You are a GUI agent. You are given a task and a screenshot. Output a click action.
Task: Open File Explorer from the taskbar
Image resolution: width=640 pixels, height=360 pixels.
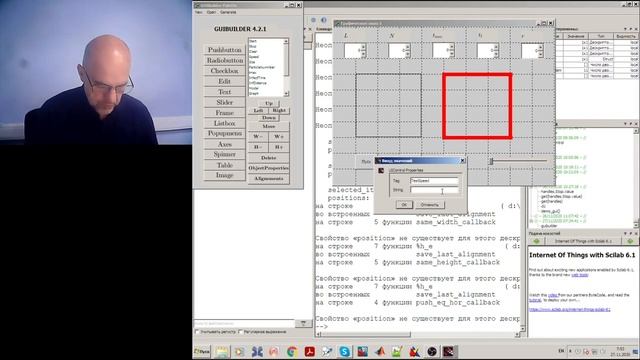click(222, 351)
